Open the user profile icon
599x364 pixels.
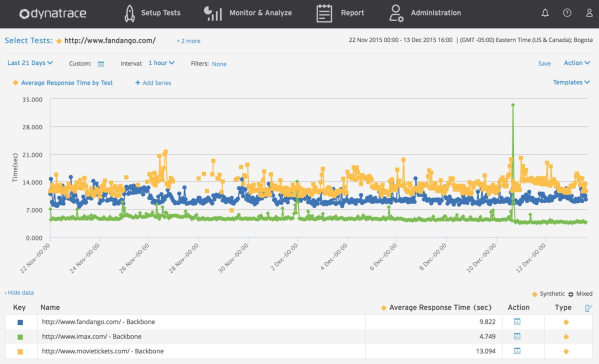tap(589, 13)
